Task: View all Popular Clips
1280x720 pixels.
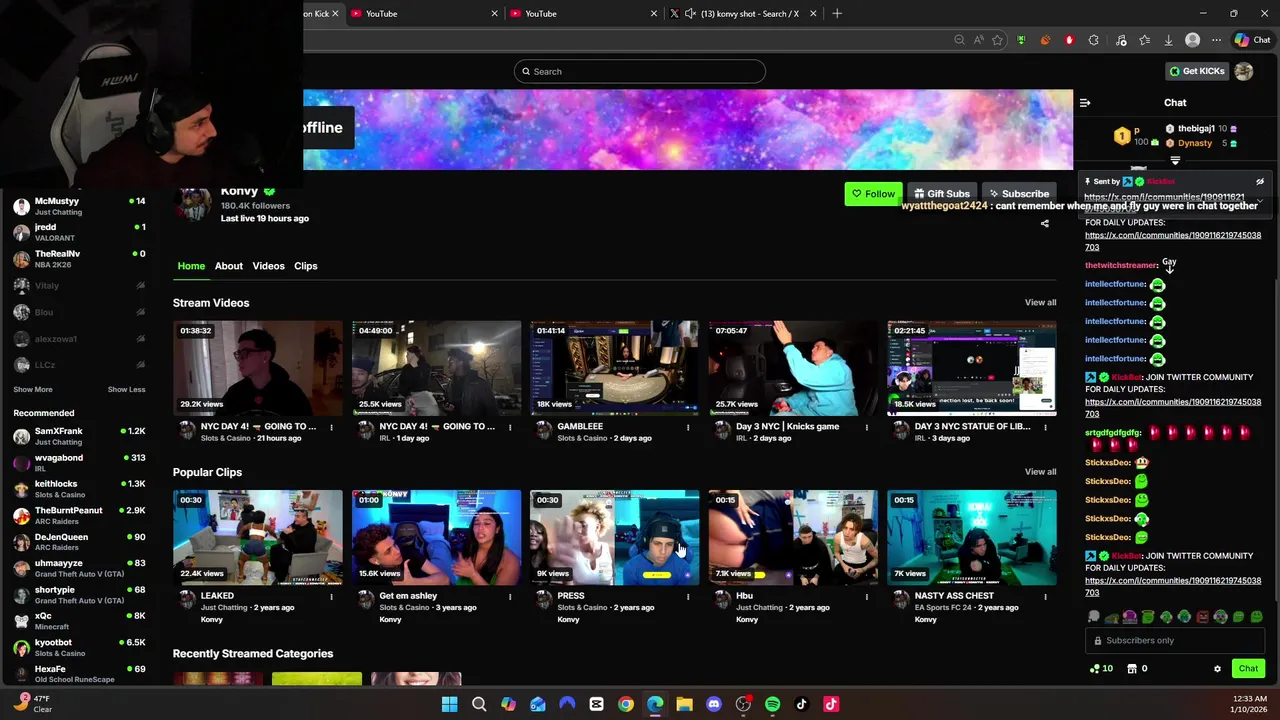Action: [1040, 472]
